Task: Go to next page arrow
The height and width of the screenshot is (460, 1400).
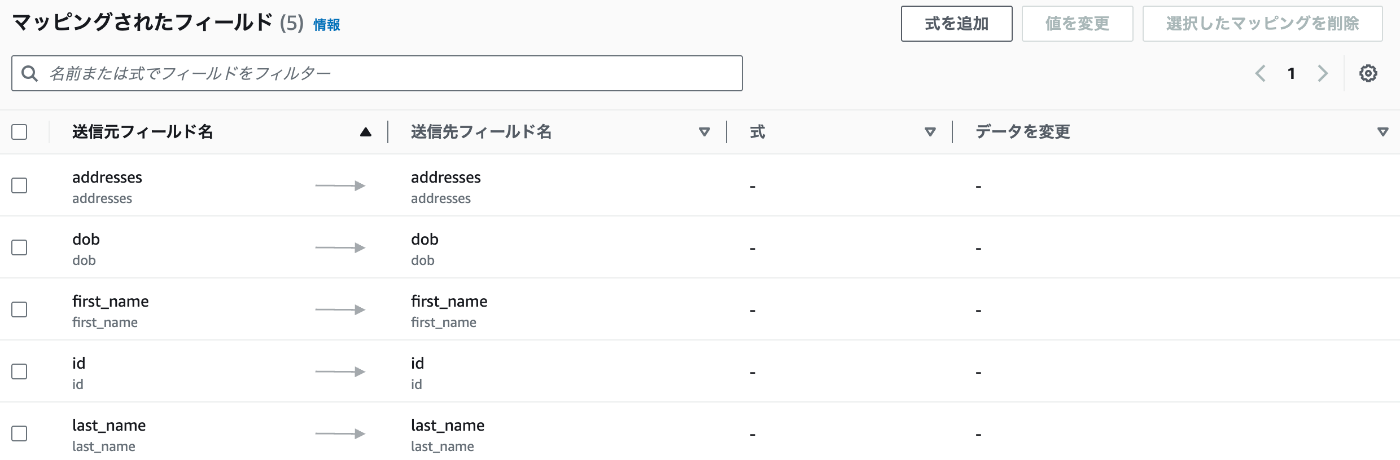Action: (x=1323, y=73)
